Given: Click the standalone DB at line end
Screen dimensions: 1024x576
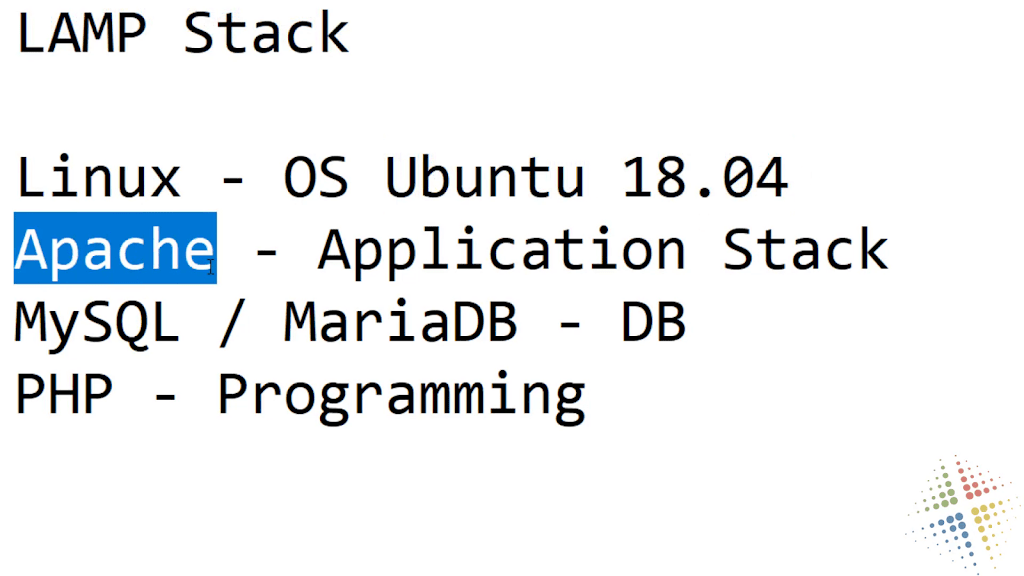Looking at the screenshot, I should 653,322.
